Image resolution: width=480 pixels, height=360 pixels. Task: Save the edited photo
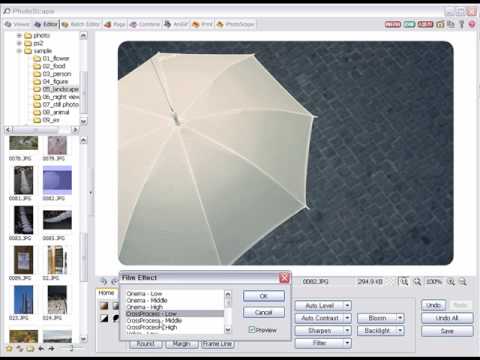point(447,331)
